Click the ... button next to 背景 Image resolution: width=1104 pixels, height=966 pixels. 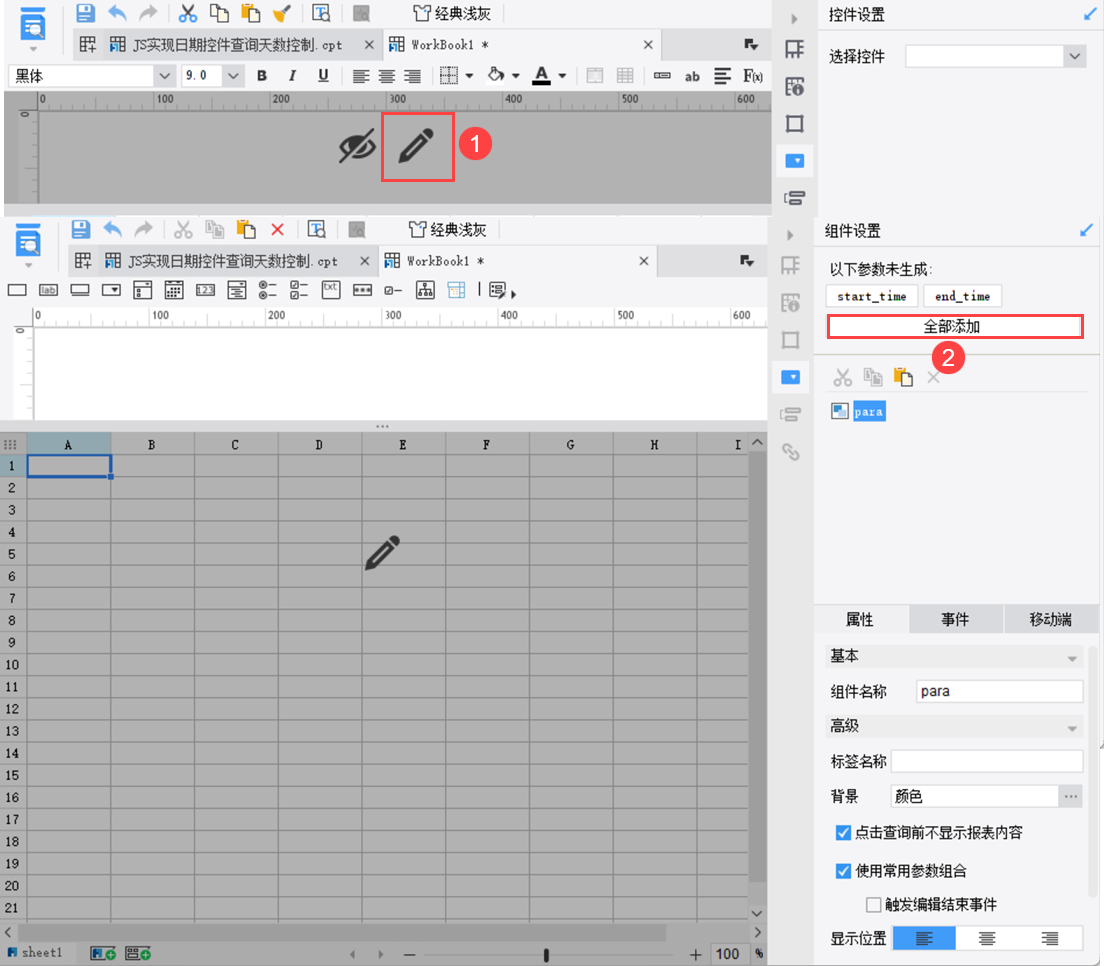(1071, 796)
